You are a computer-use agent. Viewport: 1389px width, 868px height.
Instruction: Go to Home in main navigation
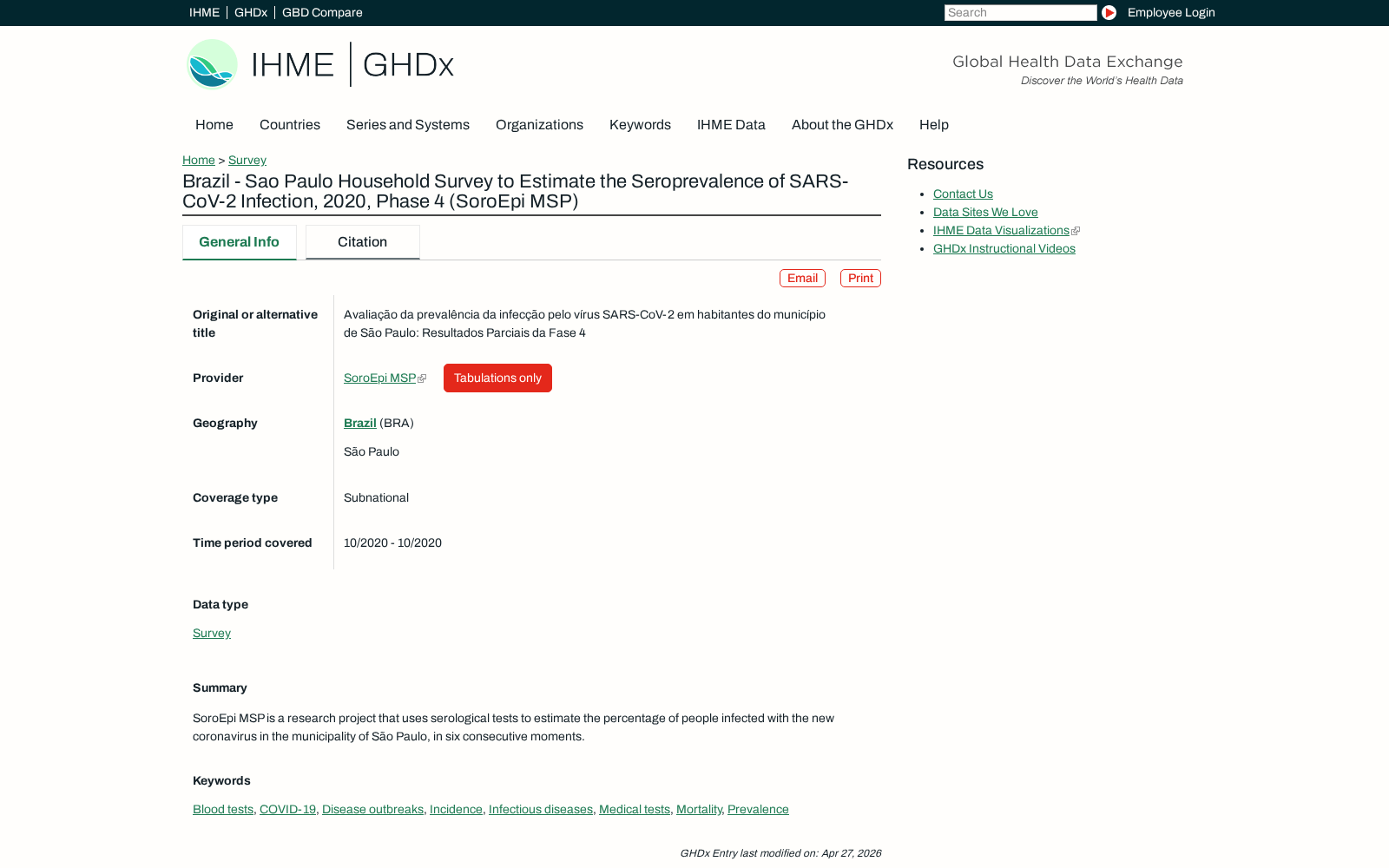214,125
